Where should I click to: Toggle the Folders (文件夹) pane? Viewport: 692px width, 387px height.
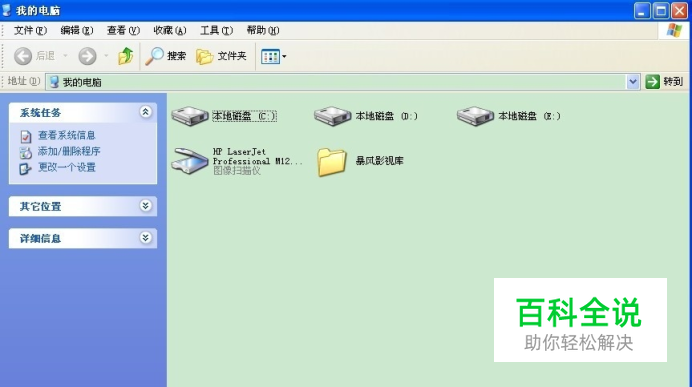click(221, 56)
